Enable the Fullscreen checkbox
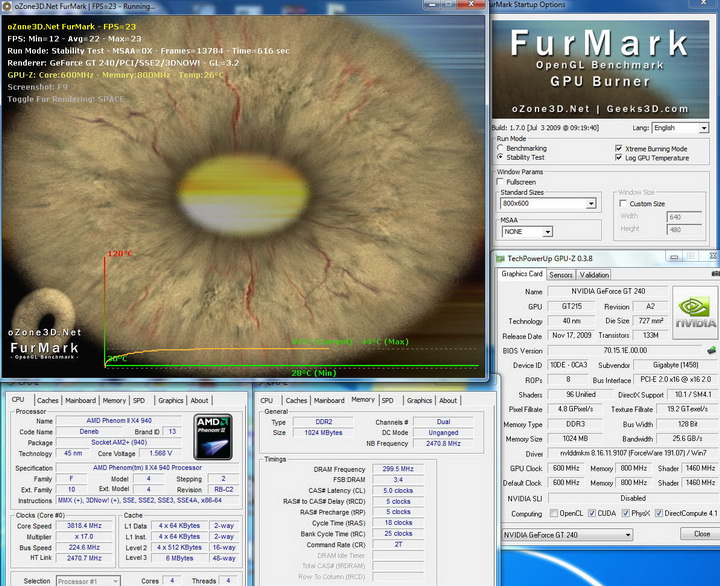The width and height of the screenshot is (720, 586). [x=501, y=182]
